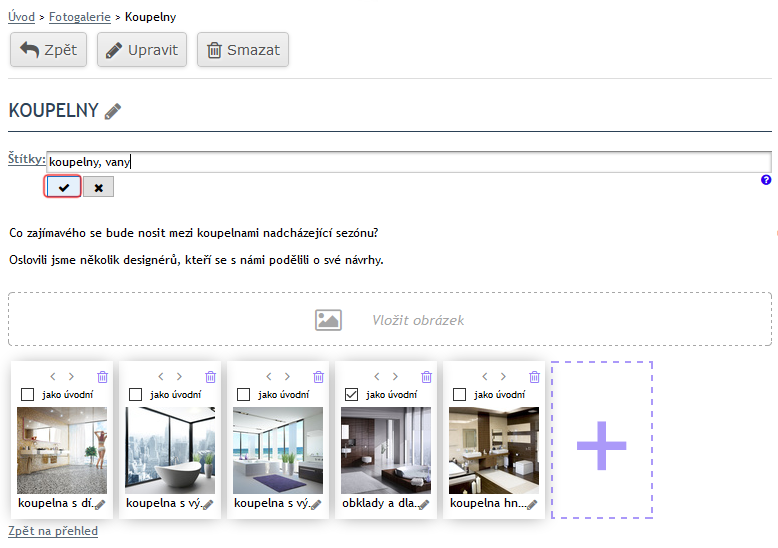Edit caption of 'koupelna hn...' photo
Screen dimensions: 778x548
[531, 505]
